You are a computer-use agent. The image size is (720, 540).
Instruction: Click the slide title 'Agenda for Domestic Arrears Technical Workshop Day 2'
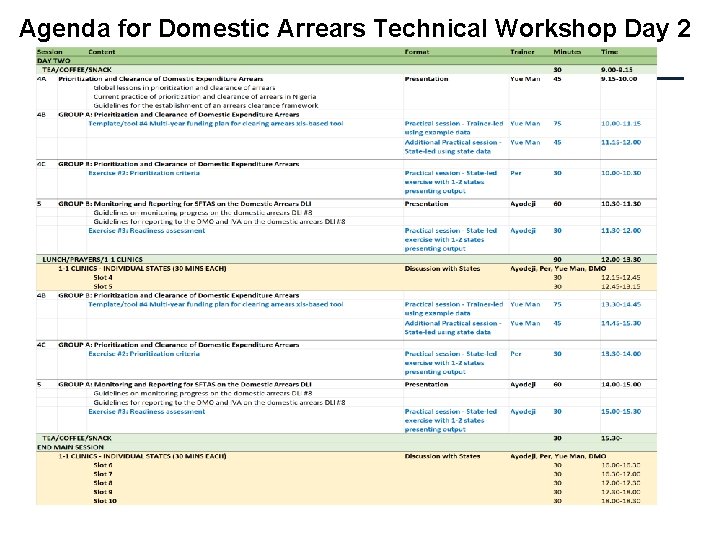[x=354, y=28]
